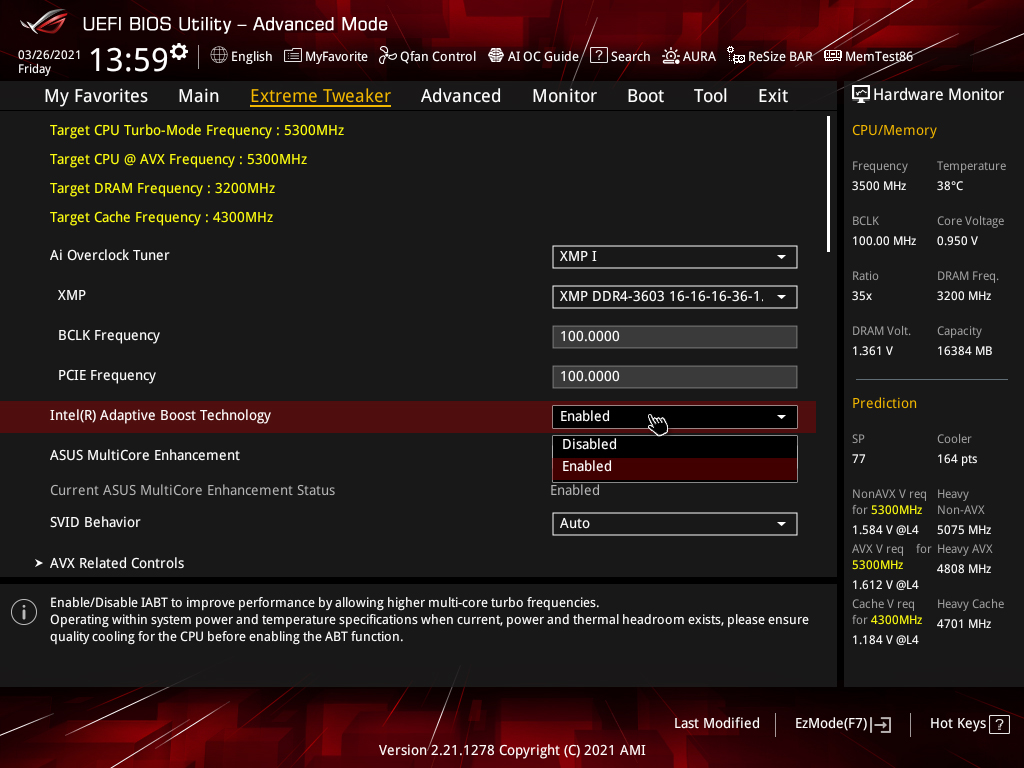Click Target CPU Turbo-Mode Frequency text
The width and height of the screenshot is (1024, 768).
pos(197,130)
